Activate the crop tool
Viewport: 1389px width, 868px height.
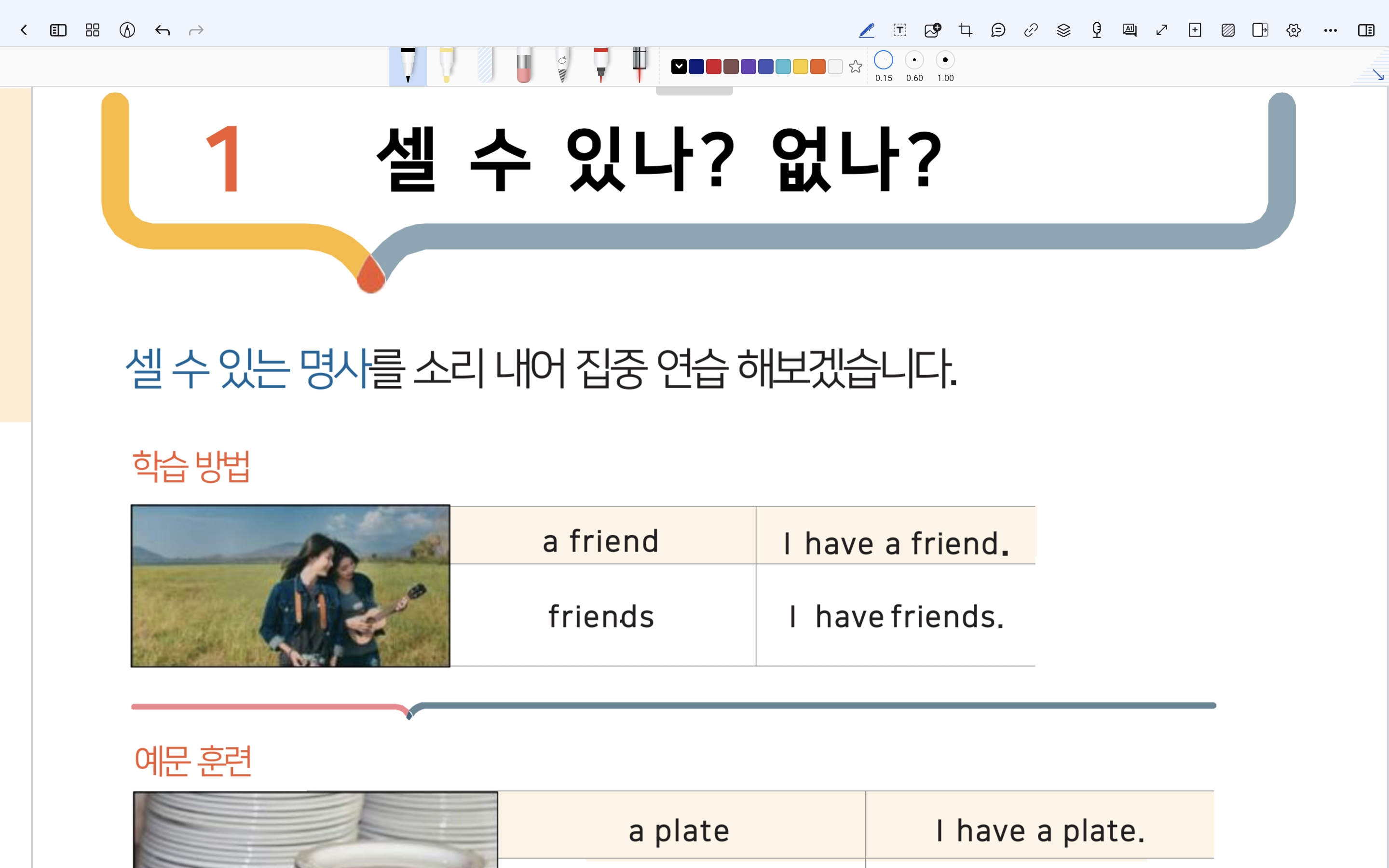(x=966, y=30)
